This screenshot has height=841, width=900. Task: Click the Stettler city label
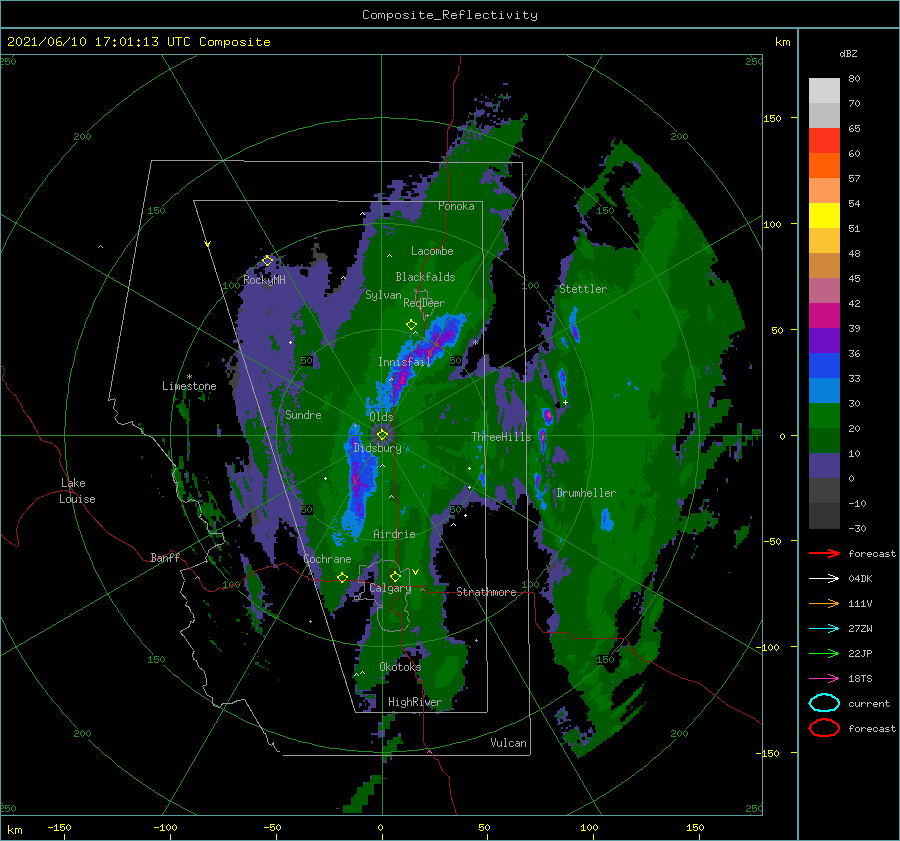(583, 289)
